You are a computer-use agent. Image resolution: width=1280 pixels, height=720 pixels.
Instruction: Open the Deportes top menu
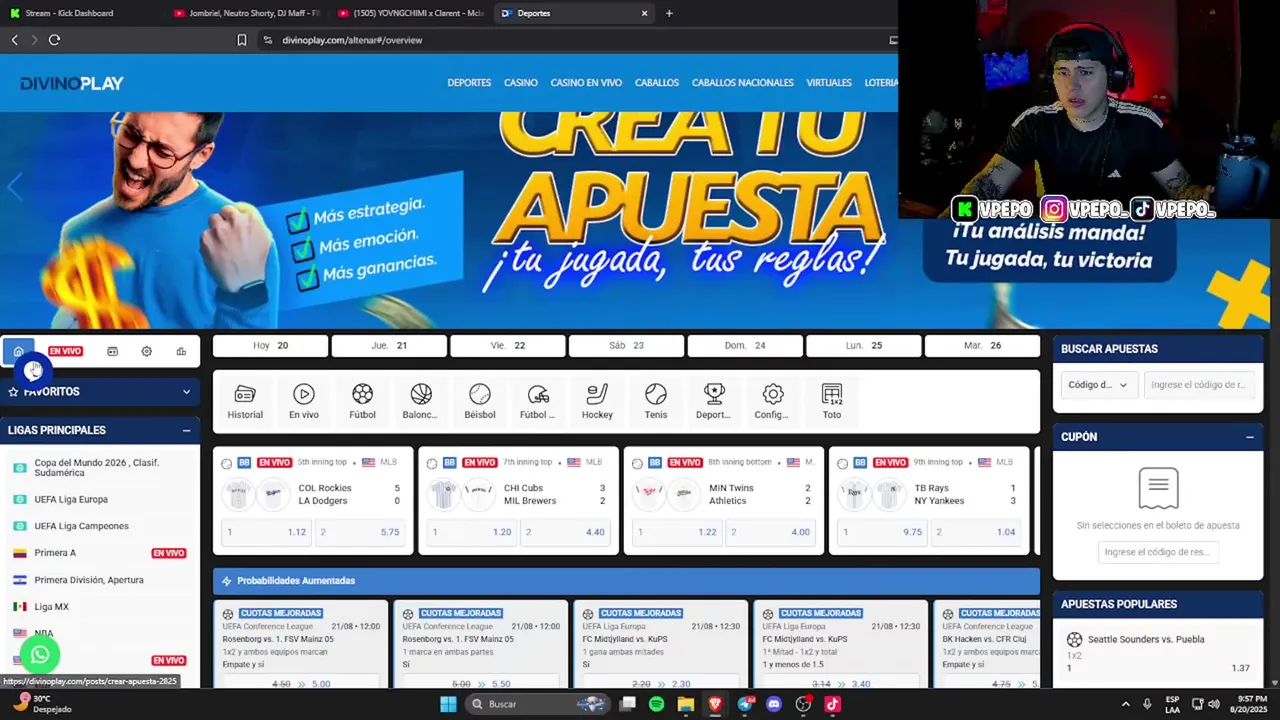click(469, 83)
